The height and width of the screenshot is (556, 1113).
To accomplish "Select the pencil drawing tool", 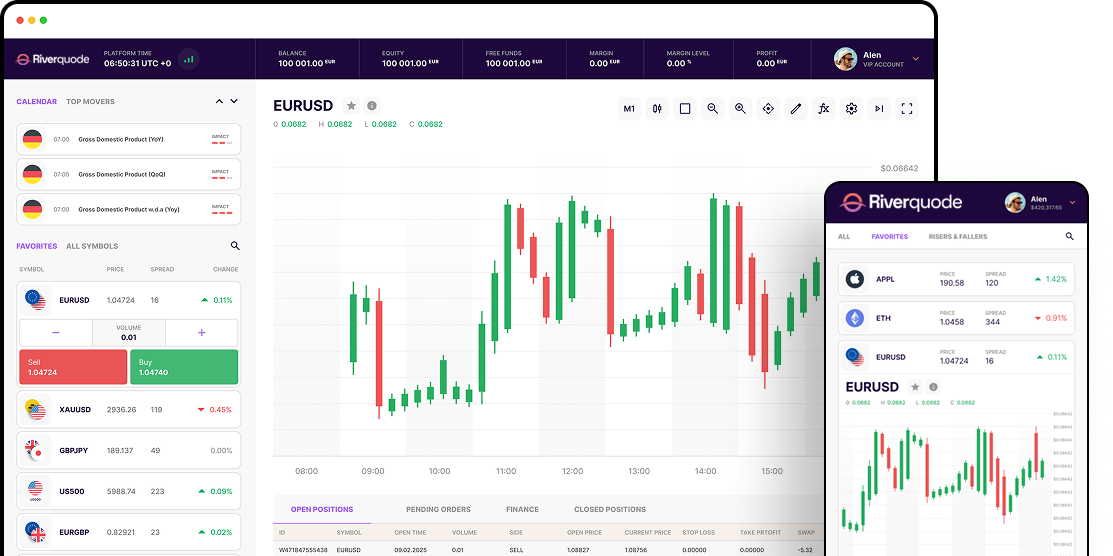I will (796, 109).
